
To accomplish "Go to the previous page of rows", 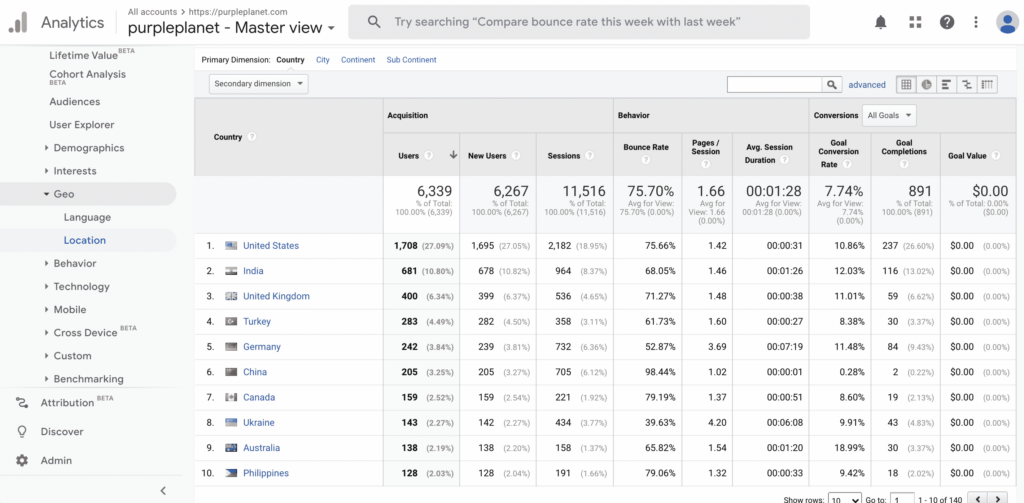I will tap(978, 499).
